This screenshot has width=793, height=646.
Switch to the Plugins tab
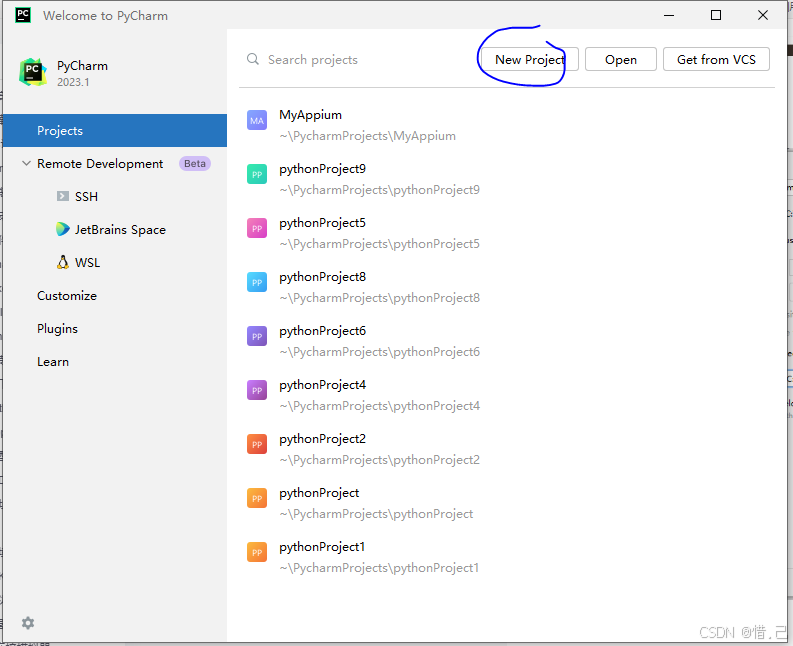click(57, 329)
